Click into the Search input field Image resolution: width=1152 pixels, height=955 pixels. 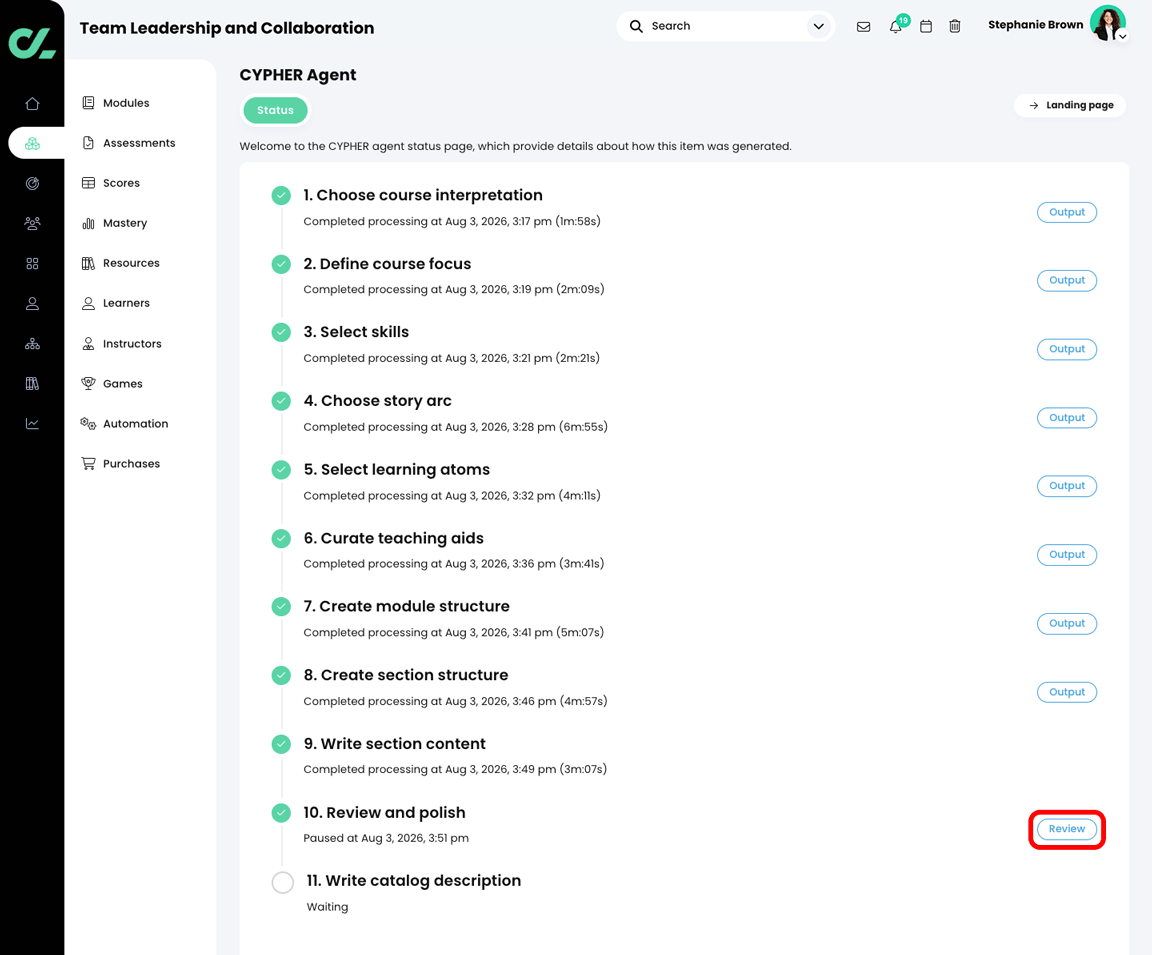pos(726,26)
